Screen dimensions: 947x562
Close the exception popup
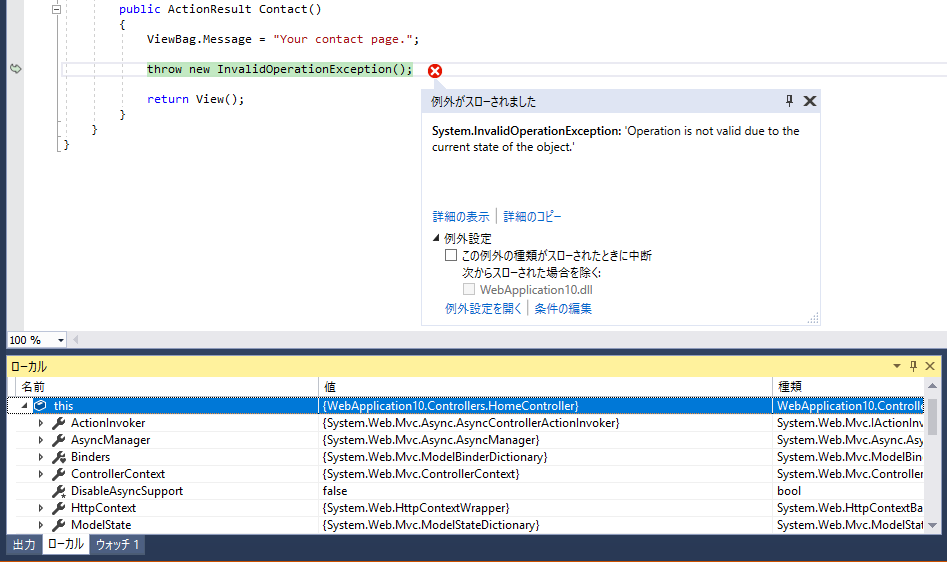coord(810,101)
